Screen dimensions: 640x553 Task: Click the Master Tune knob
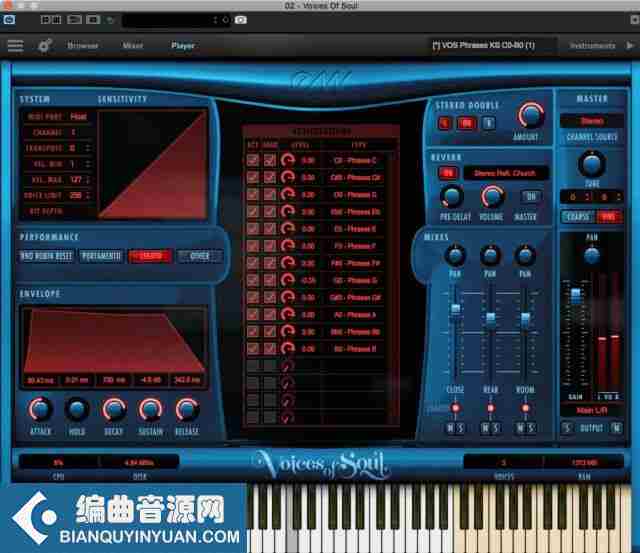pos(591,164)
